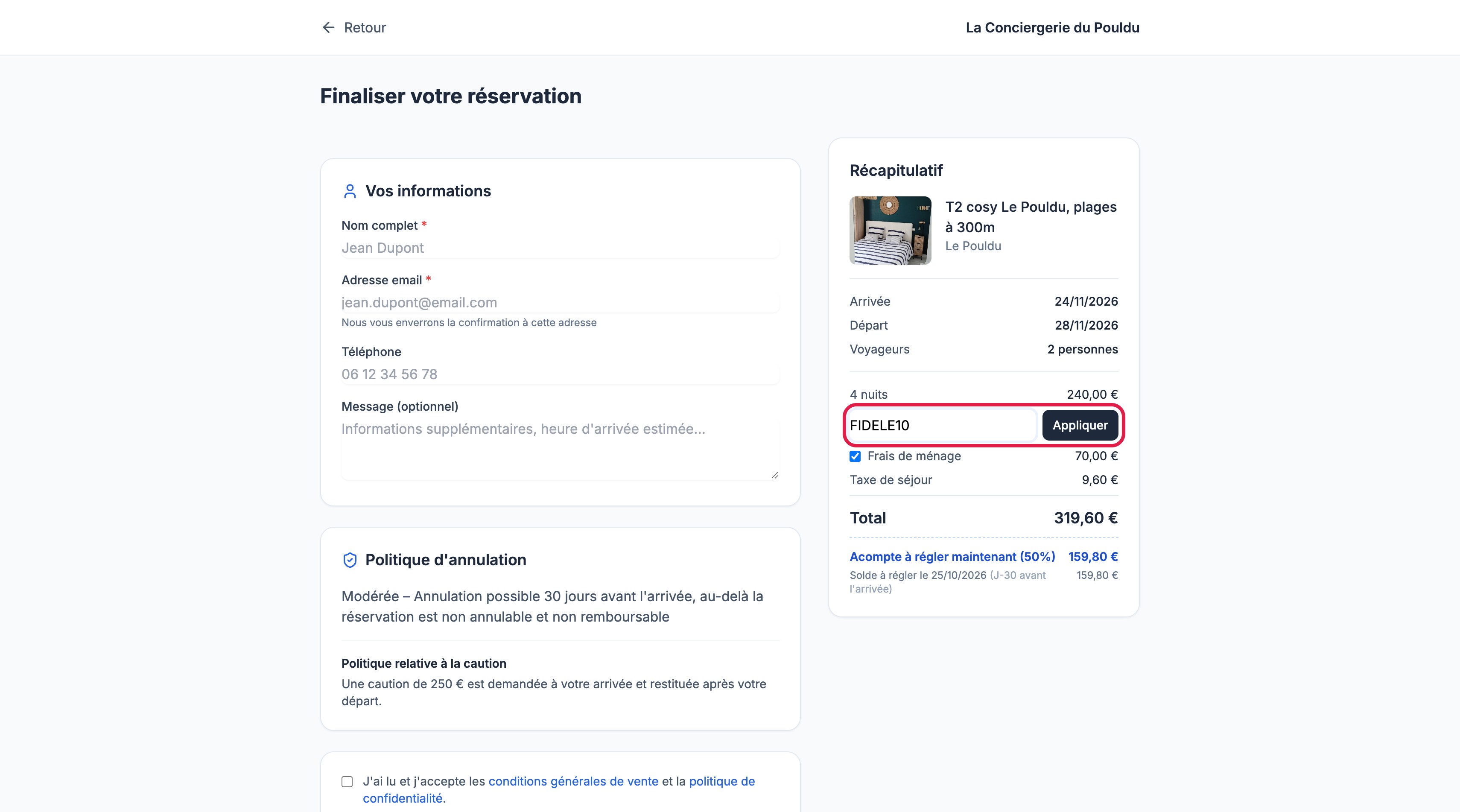Click the Finaliser votre réservation heading
The width and height of the screenshot is (1460, 812).
[450, 96]
